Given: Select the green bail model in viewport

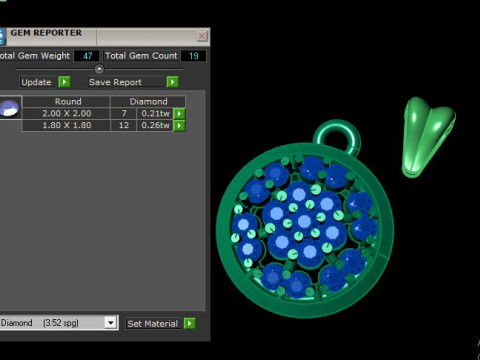Looking at the screenshot, I should (x=428, y=137).
